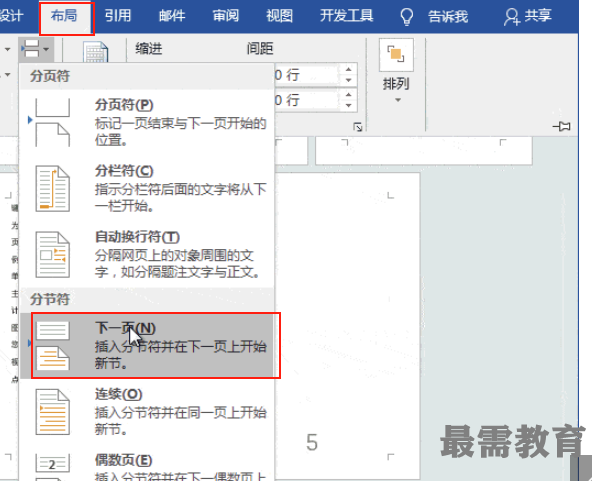
Task: Open the paragraph settings dialog launcher
Action: point(358,127)
